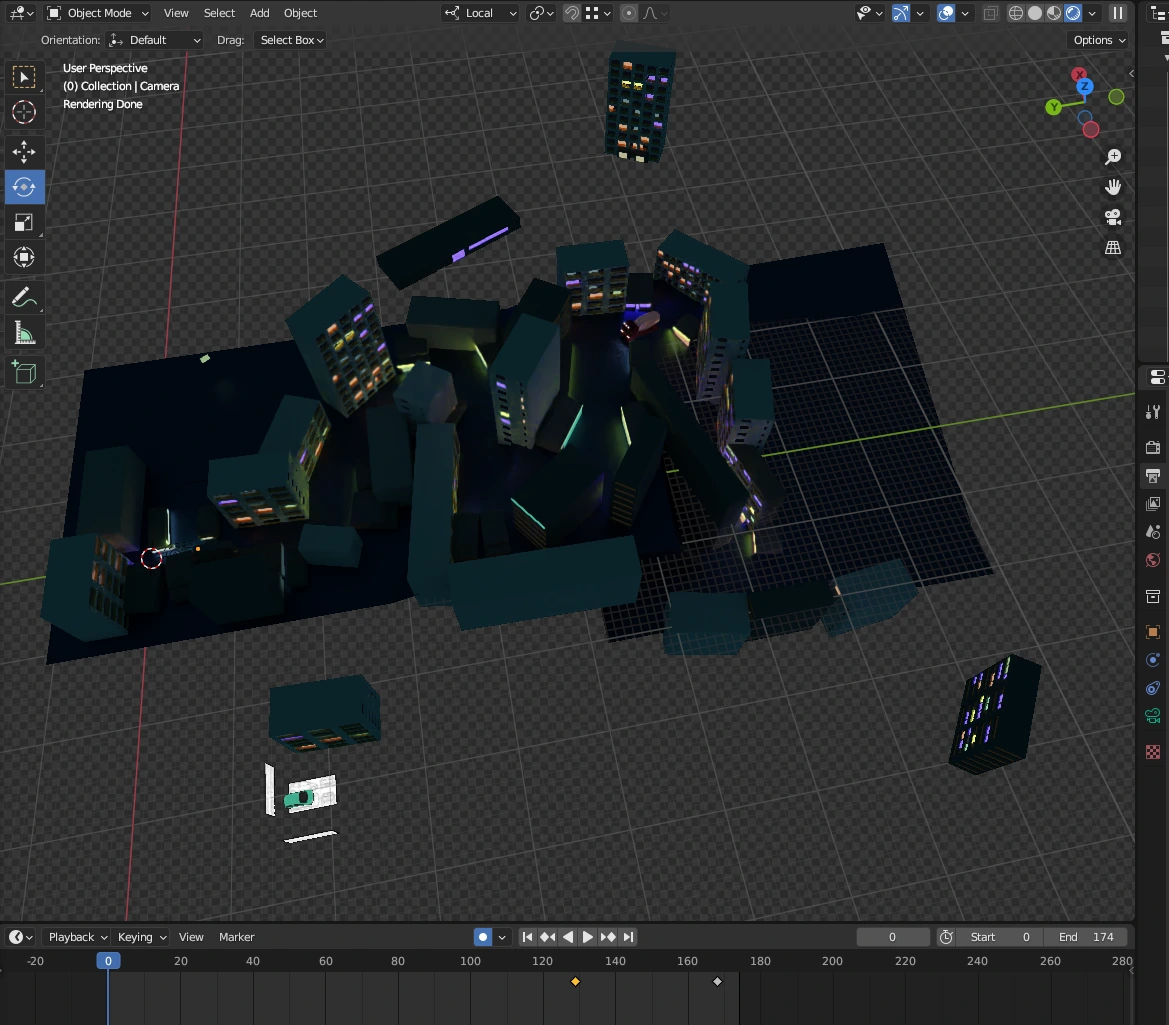The height and width of the screenshot is (1025, 1169).
Task: Click the End frame field showing 174
Action: [x=1087, y=937]
